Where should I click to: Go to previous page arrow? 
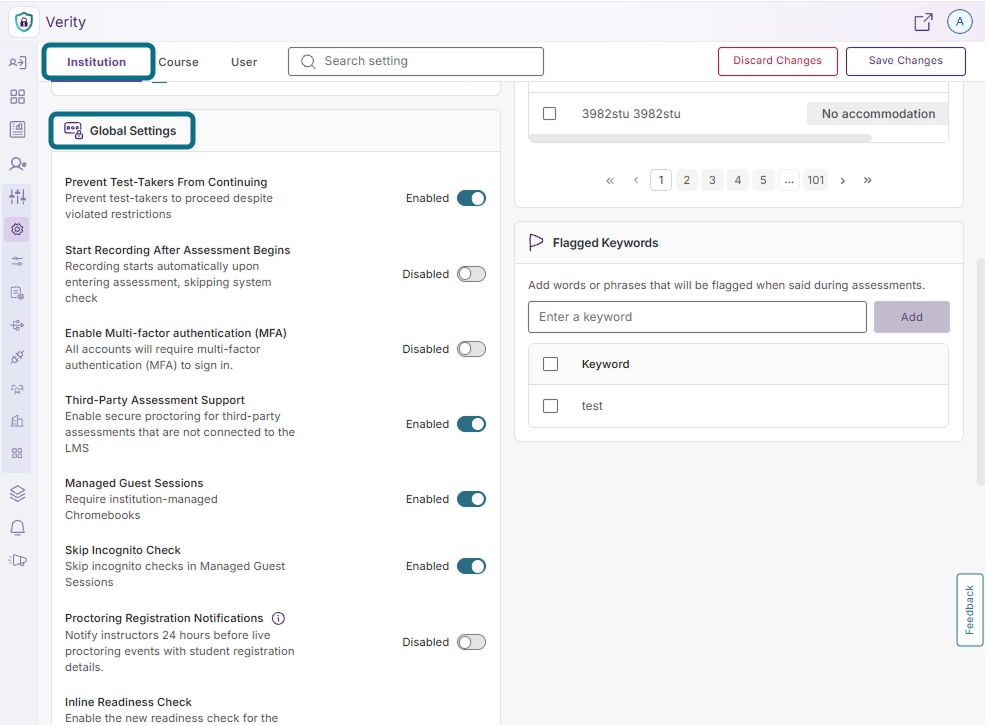tap(636, 180)
